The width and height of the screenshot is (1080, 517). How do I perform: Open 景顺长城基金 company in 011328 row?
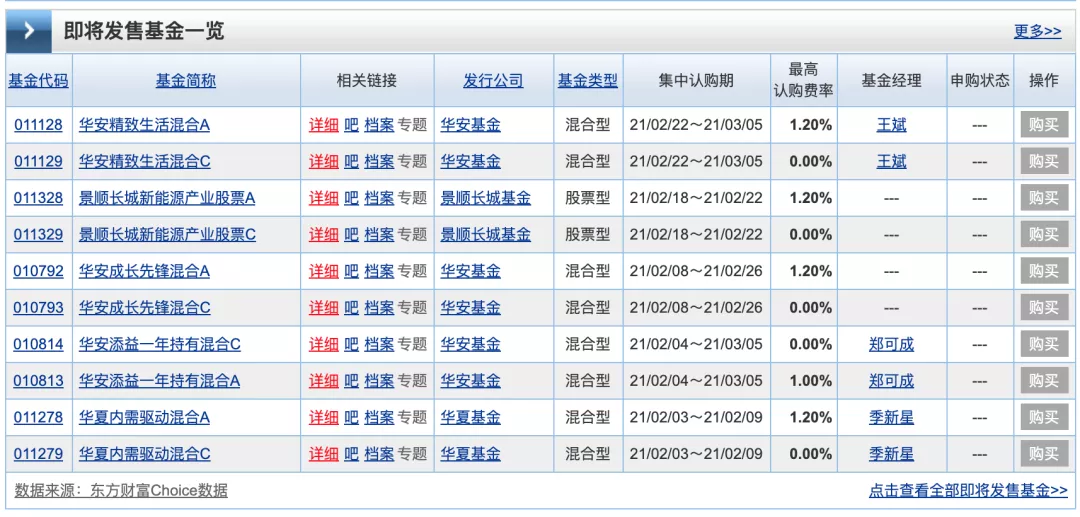click(x=486, y=198)
